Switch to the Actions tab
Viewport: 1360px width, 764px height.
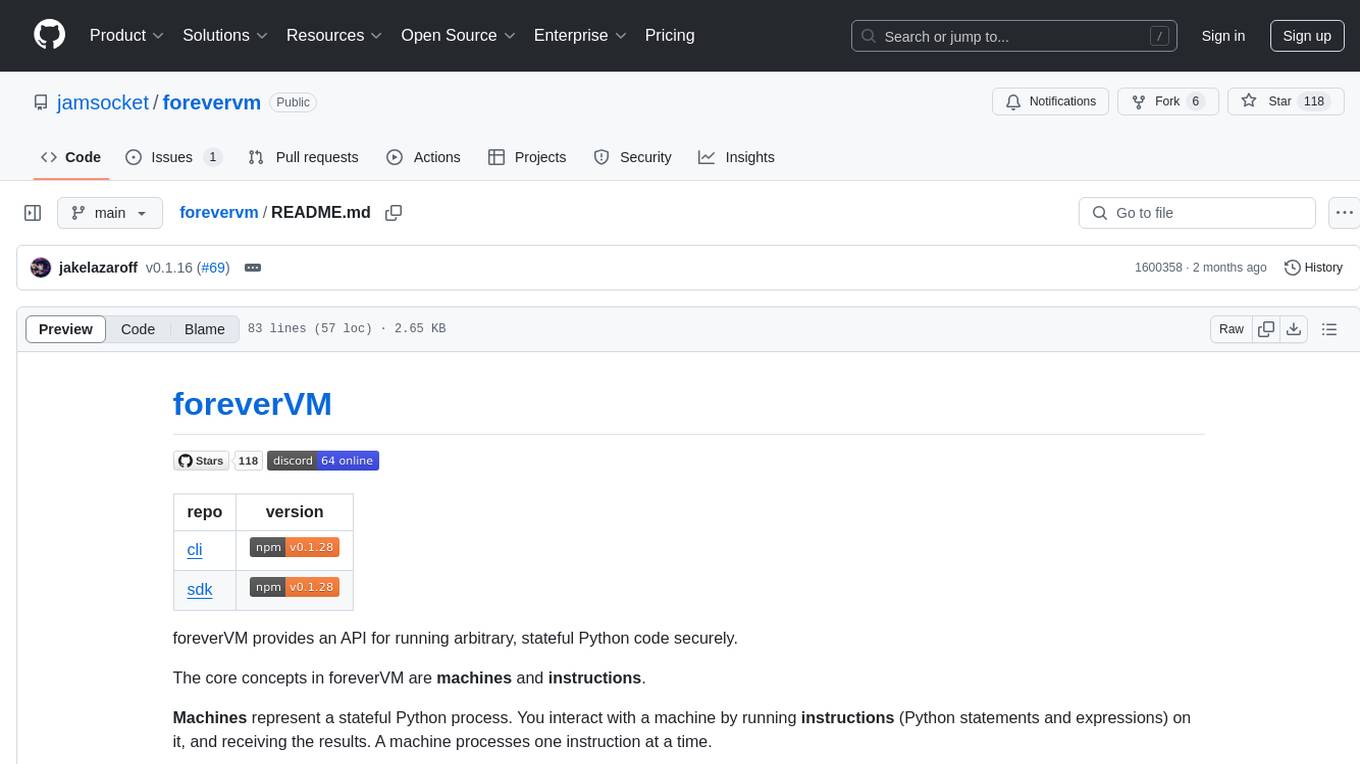(x=423, y=157)
